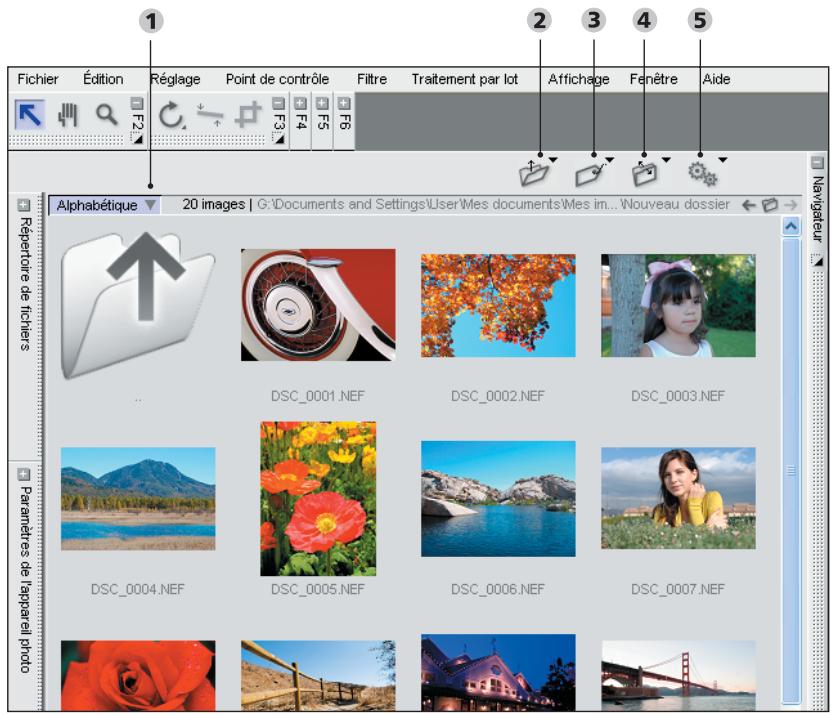Select the Hand pan tool
This screenshot has height=715, width=835.
tap(68, 115)
